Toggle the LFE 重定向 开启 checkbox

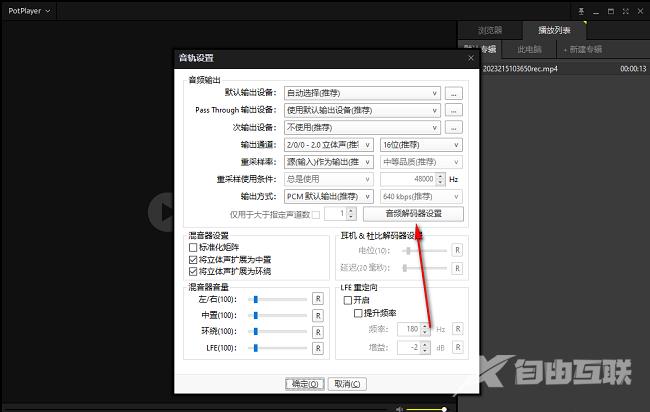tap(347, 299)
